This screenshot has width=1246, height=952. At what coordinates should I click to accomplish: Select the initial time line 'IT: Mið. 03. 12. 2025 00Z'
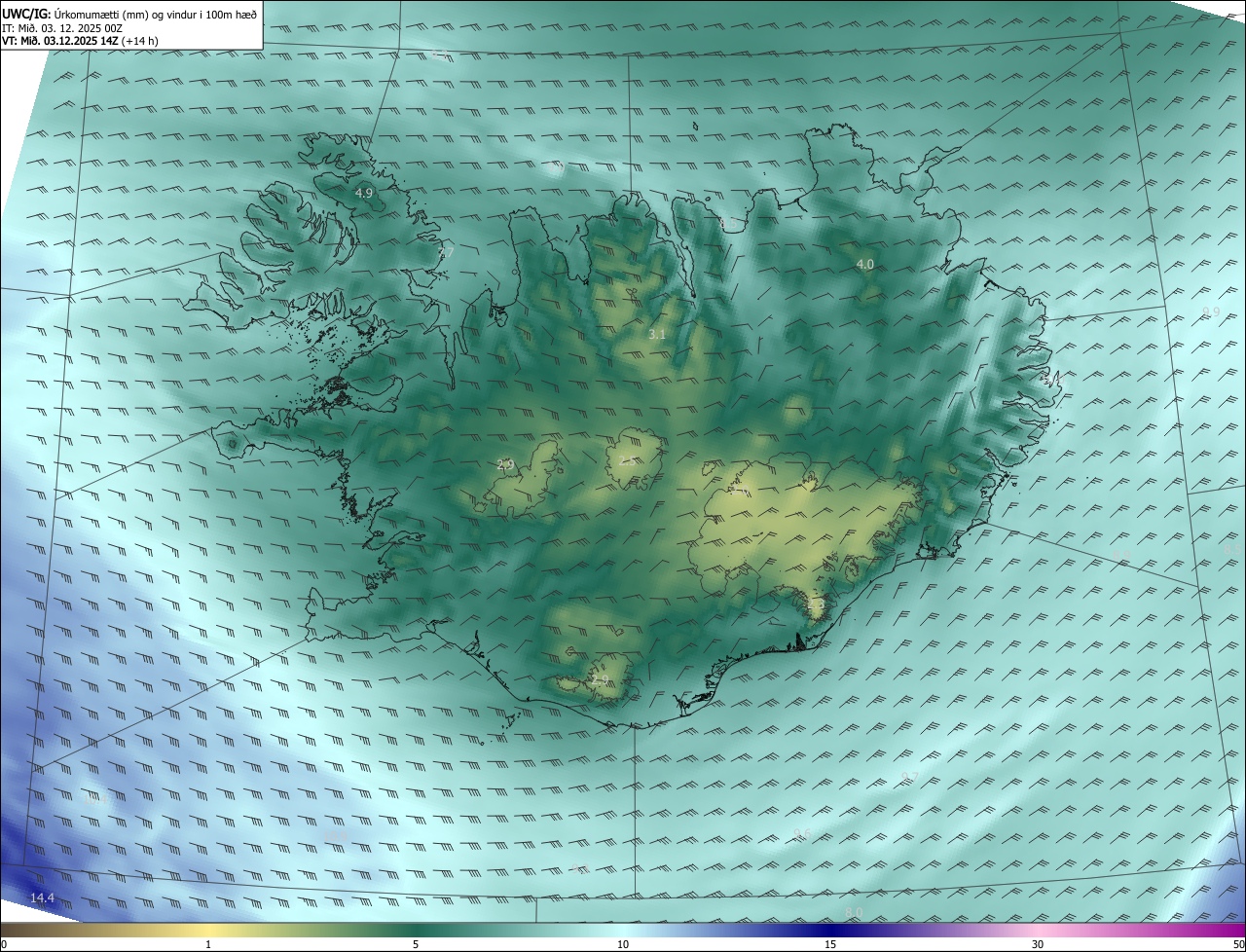pyautogui.click(x=60, y=28)
